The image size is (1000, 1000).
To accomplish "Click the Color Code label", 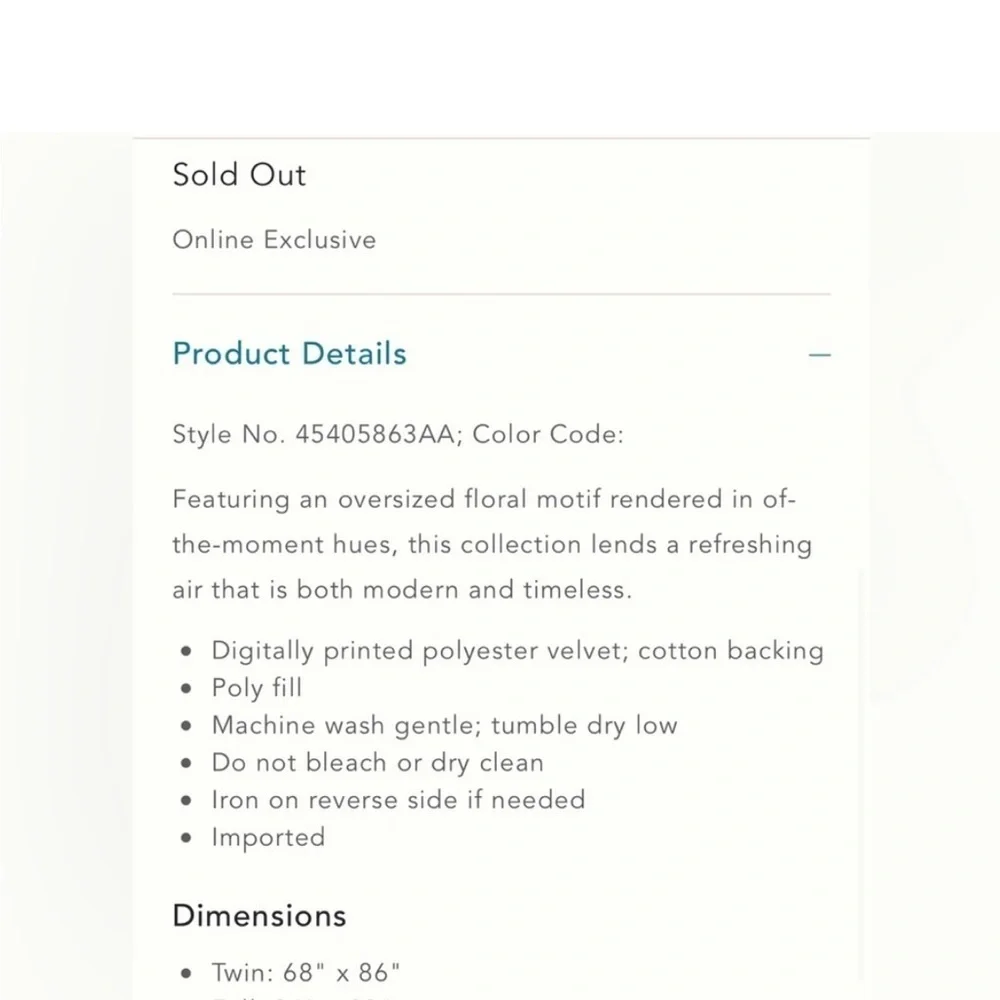I will (x=548, y=434).
